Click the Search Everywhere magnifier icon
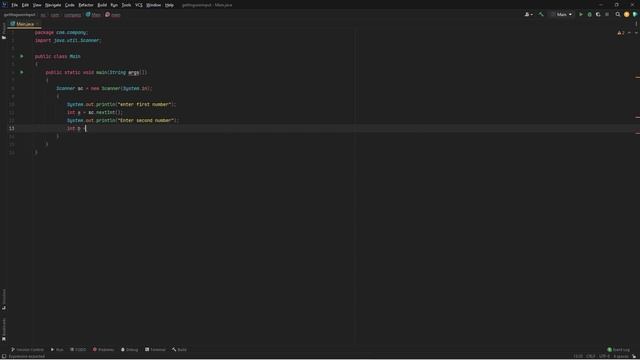 [618, 14]
